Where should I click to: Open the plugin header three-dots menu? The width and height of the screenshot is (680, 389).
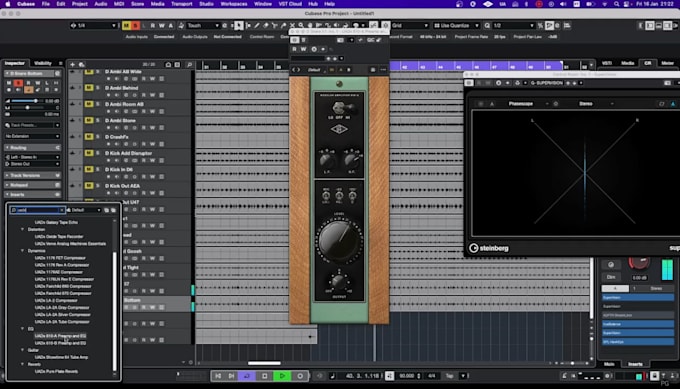click(383, 70)
